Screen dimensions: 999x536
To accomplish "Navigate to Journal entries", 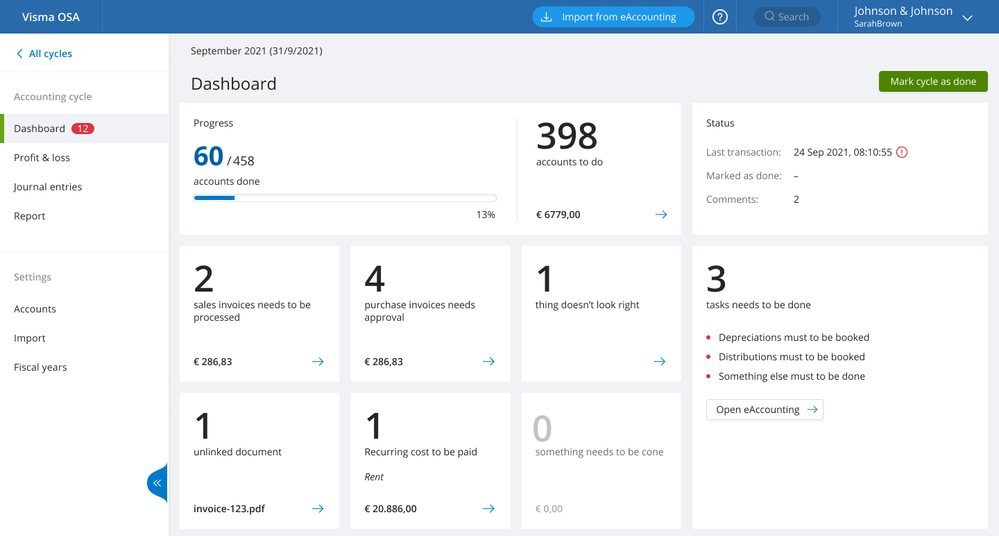I will 48,187.
